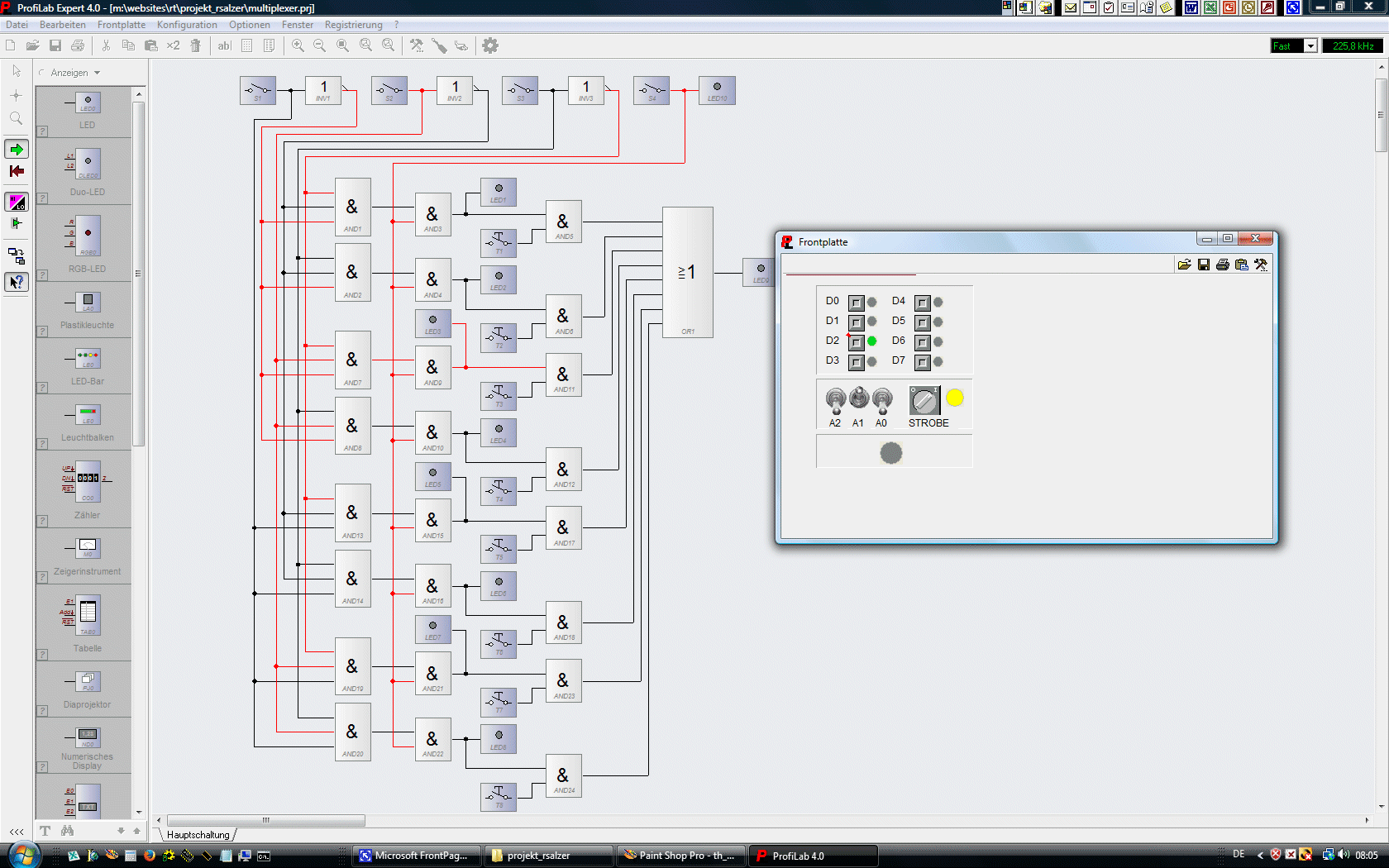
Task: Toggle the D5 push switch on Frontplatte
Action: point(923,322)
